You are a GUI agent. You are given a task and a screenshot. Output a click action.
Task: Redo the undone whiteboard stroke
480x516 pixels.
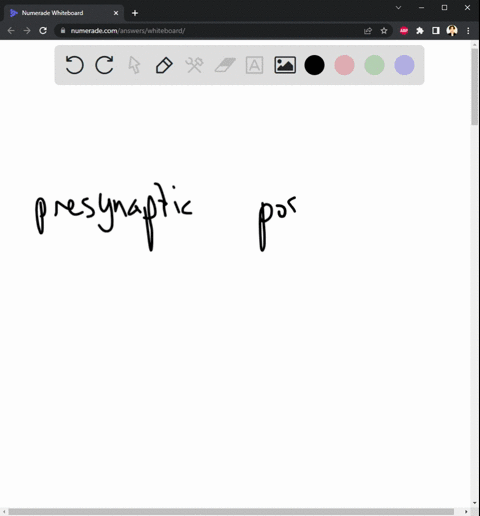click(104, 65)
